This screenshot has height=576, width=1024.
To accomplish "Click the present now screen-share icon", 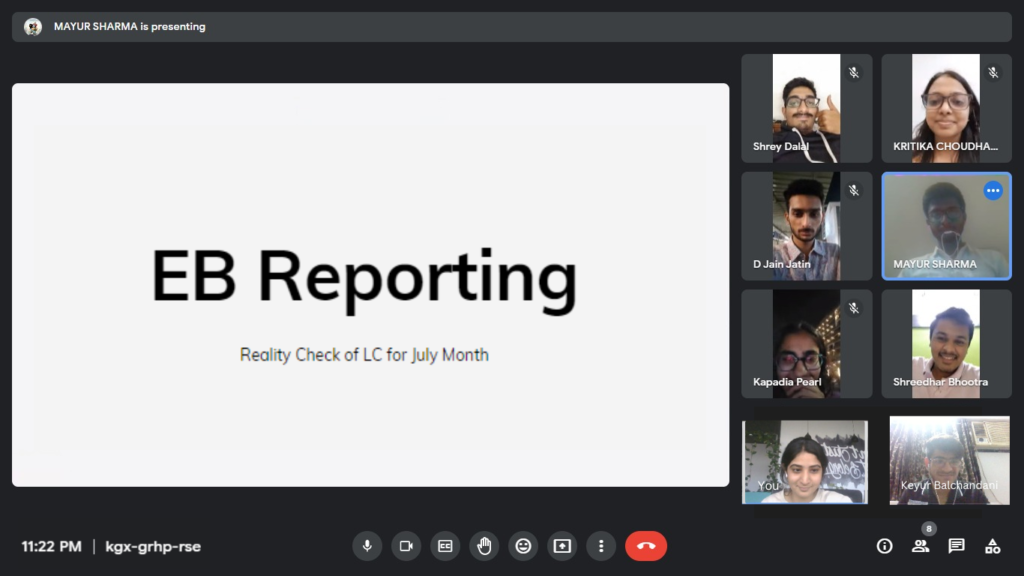I will (562, 546).
